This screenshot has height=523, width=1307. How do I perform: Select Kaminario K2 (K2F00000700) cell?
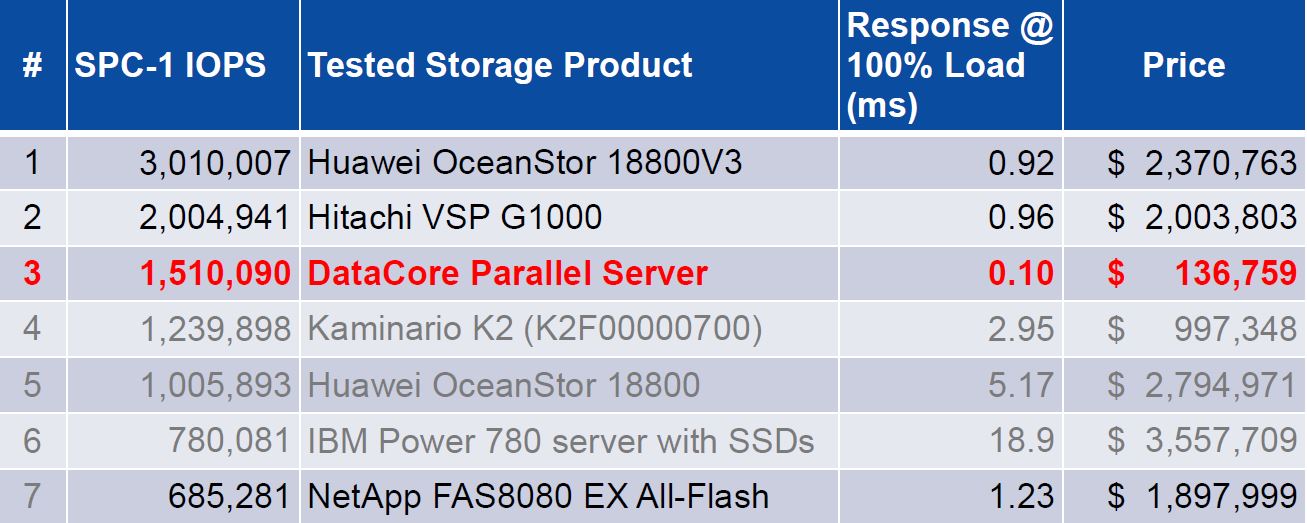click(535, 329)
